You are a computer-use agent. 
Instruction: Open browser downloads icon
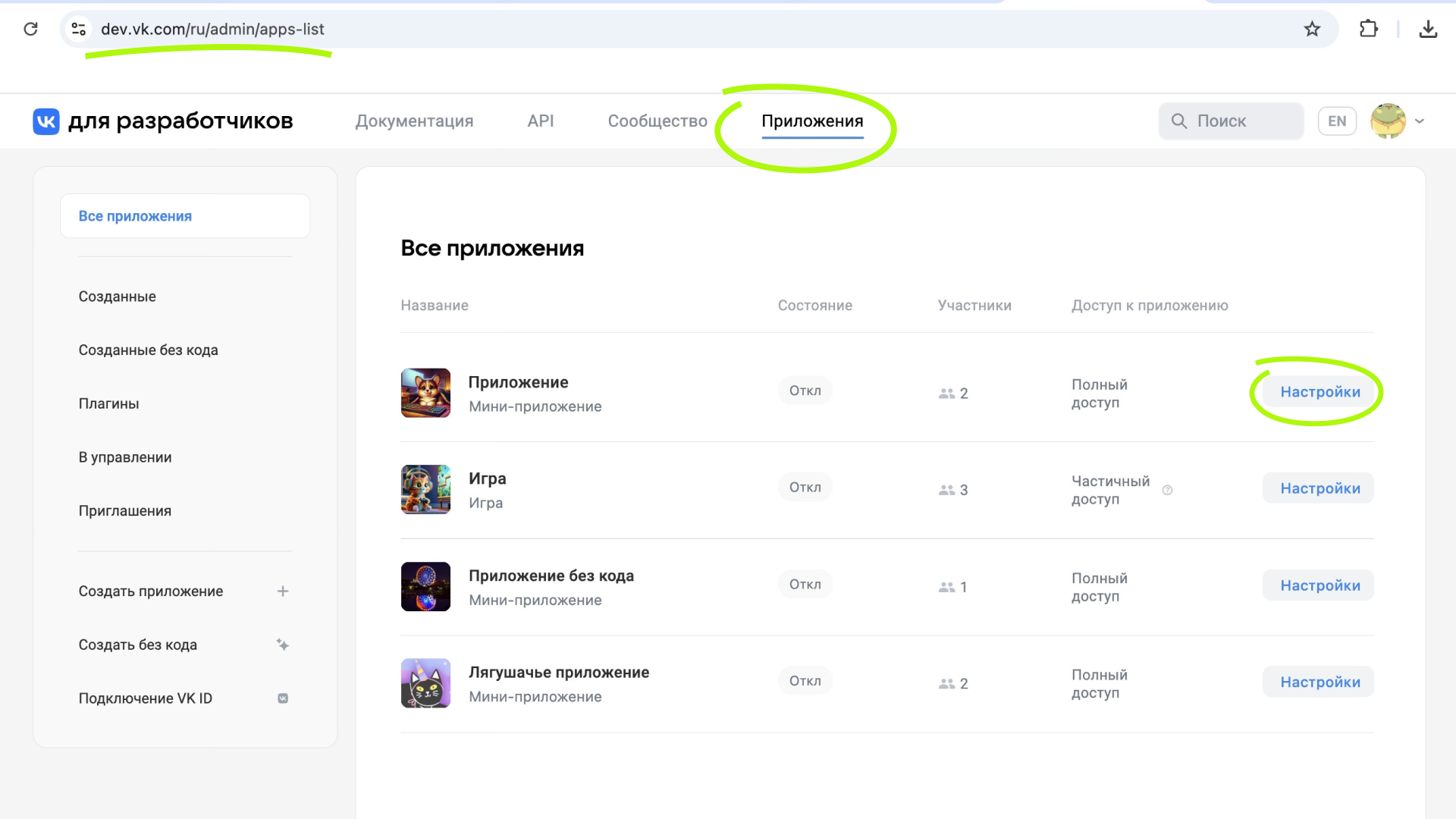1428,29
